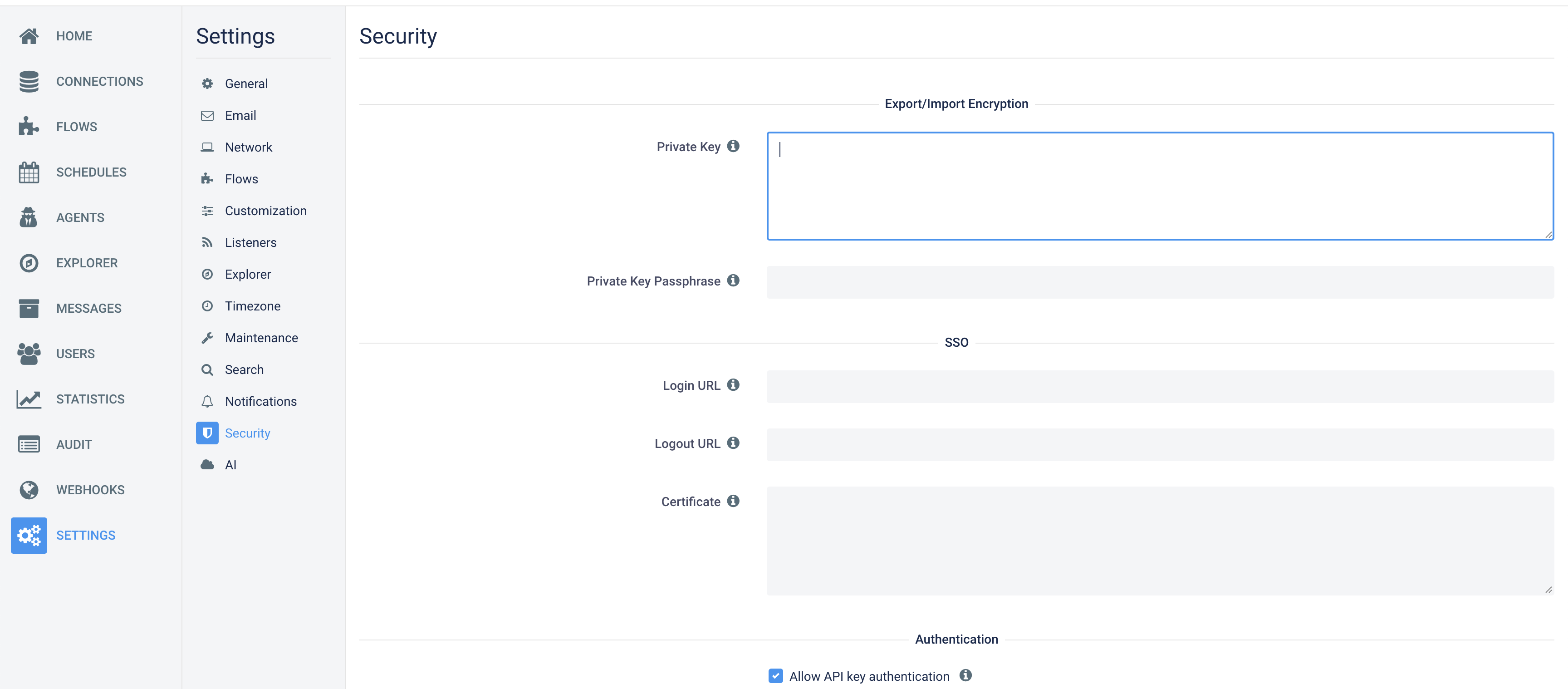Click the Timezone clock icon
Screen dimensions: 1568x689
click(207, 306)
